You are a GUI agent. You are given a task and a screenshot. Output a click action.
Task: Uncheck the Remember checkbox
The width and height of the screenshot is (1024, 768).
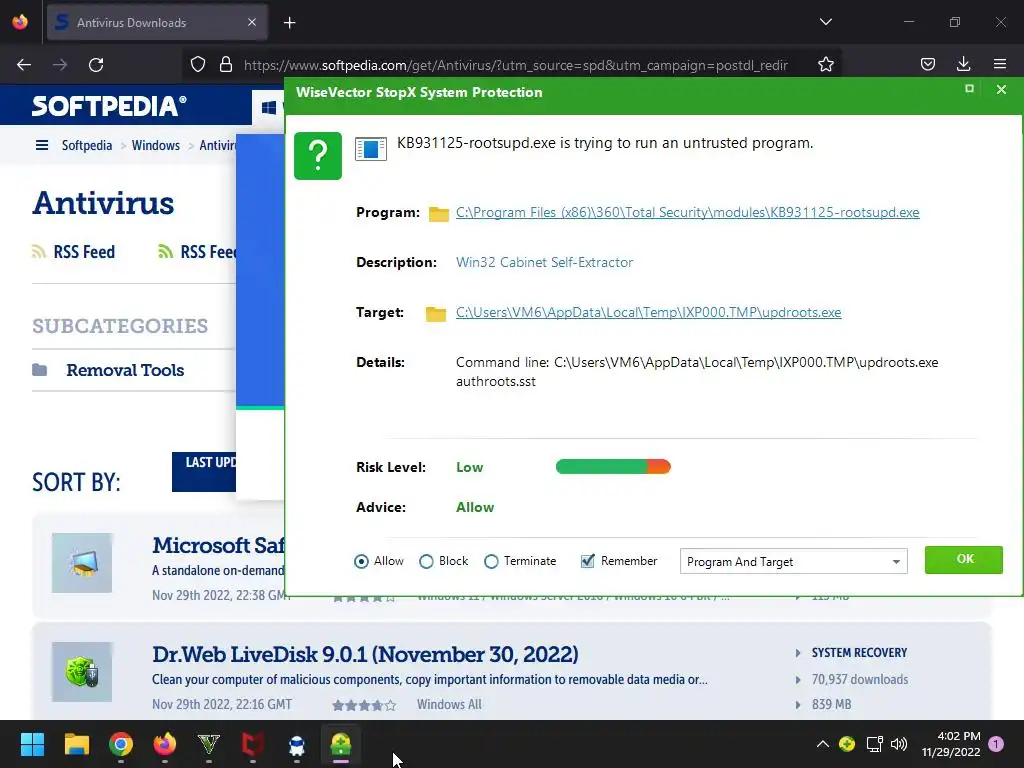(x=588, y=561)
